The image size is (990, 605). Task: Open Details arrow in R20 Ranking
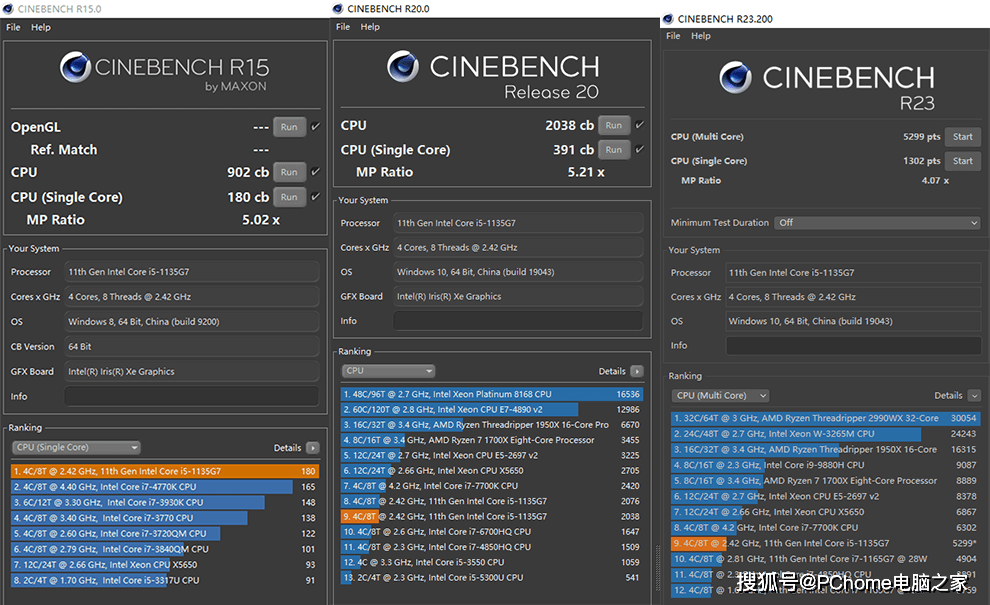[637, 371]
